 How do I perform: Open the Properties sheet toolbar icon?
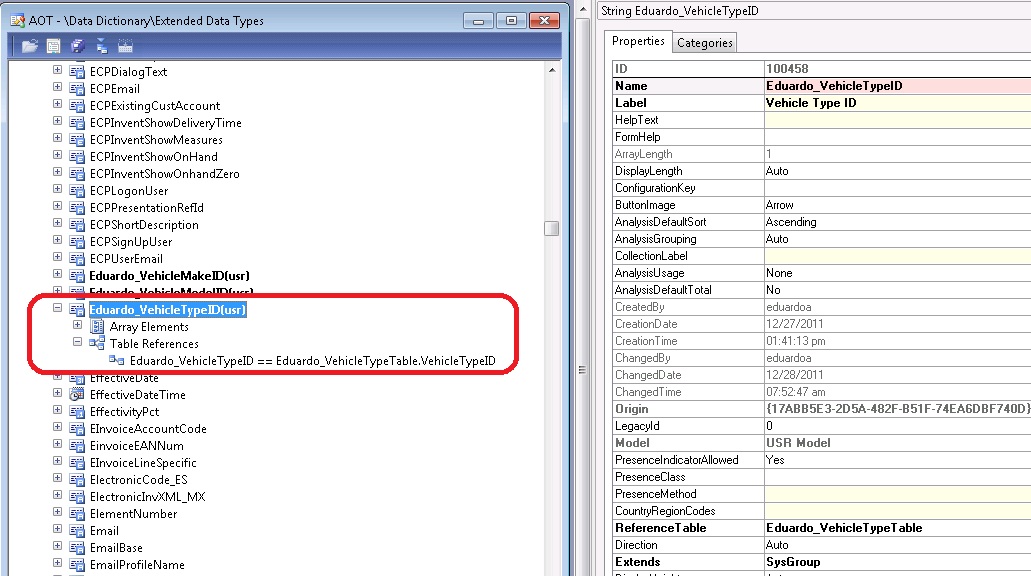pyautogui.click(x=54, y=46)
